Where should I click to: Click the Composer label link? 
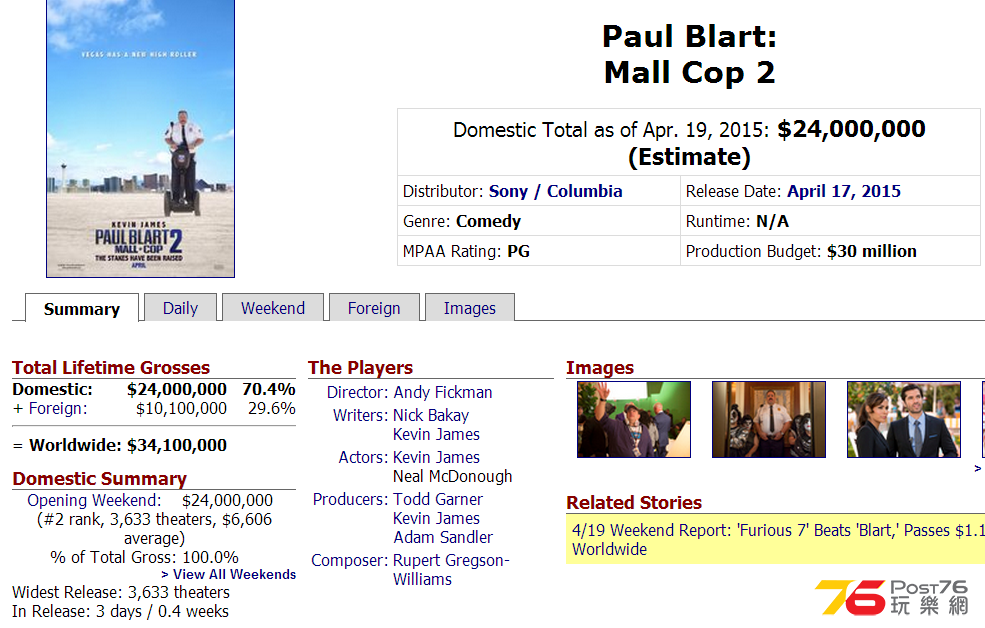click(x=350, y=560)
